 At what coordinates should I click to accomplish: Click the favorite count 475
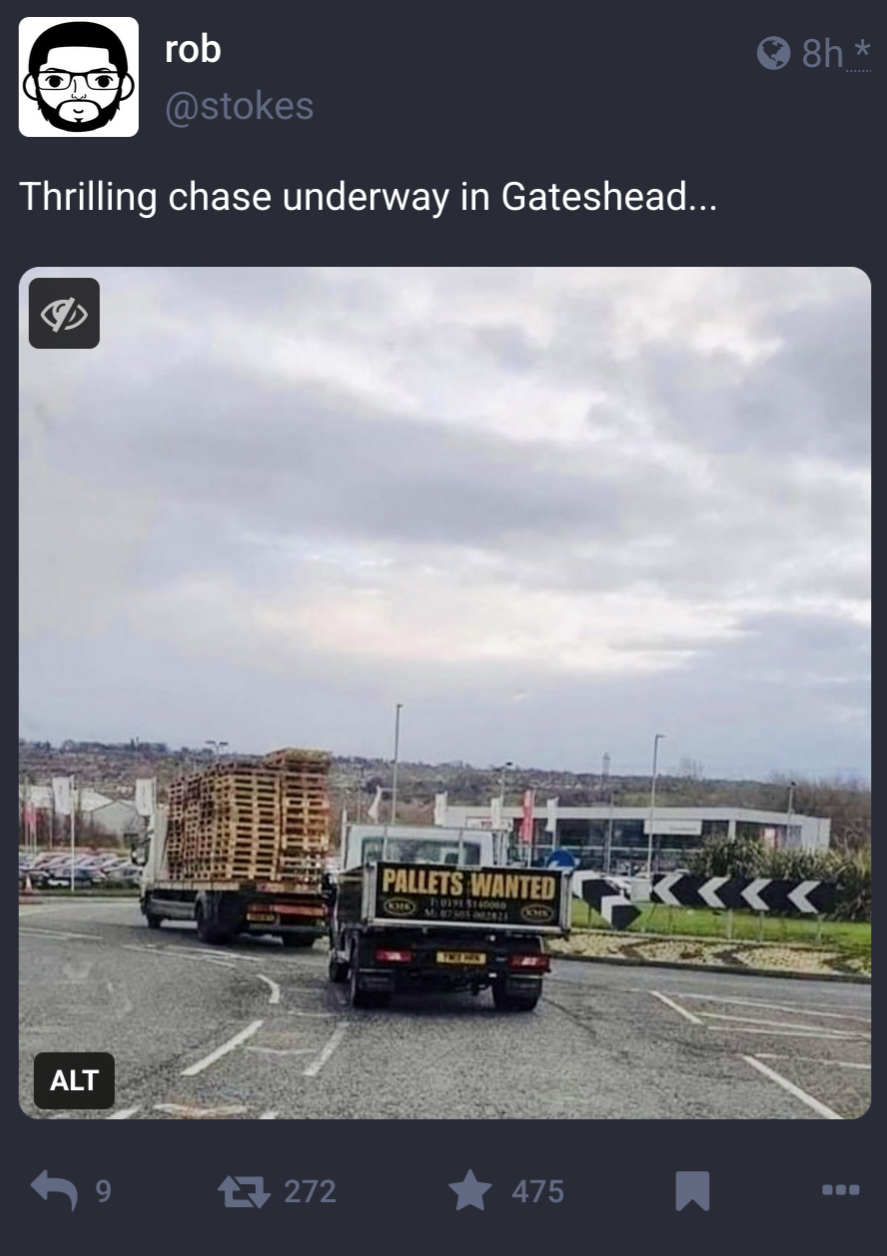538,1191
